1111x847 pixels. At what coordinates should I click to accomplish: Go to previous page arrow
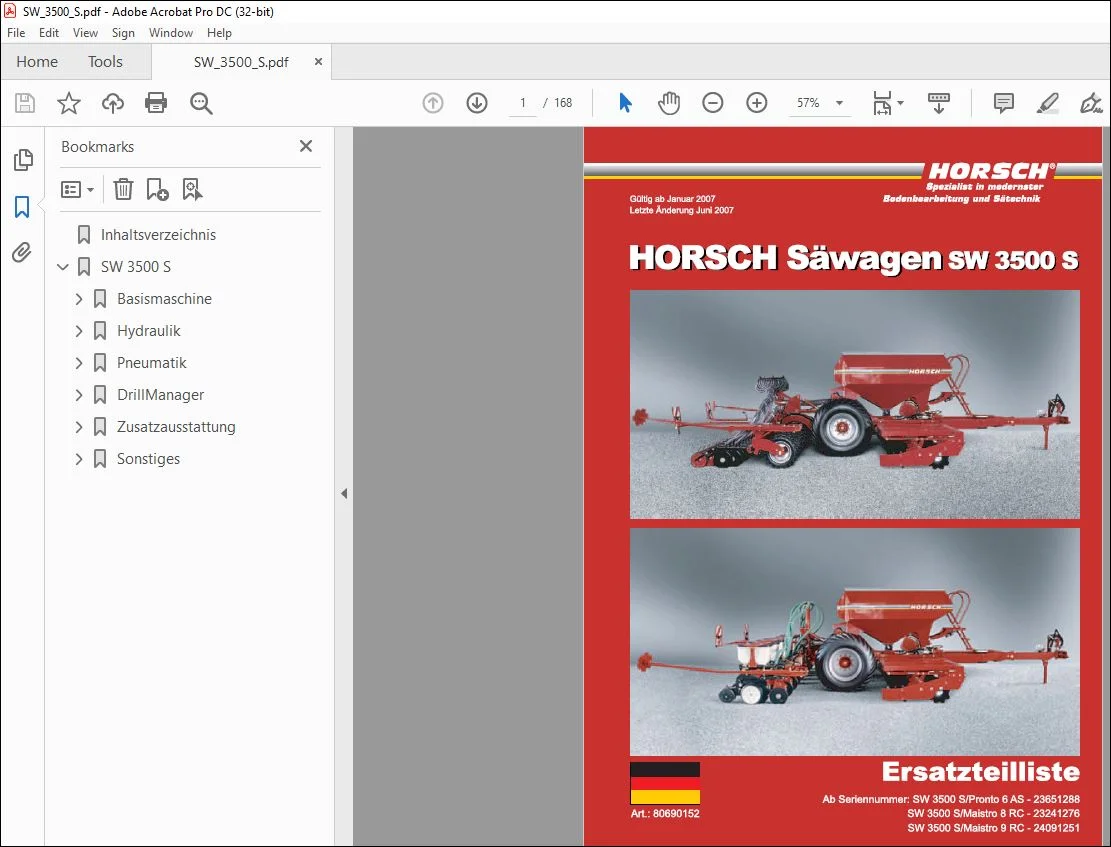pos(433,103)
